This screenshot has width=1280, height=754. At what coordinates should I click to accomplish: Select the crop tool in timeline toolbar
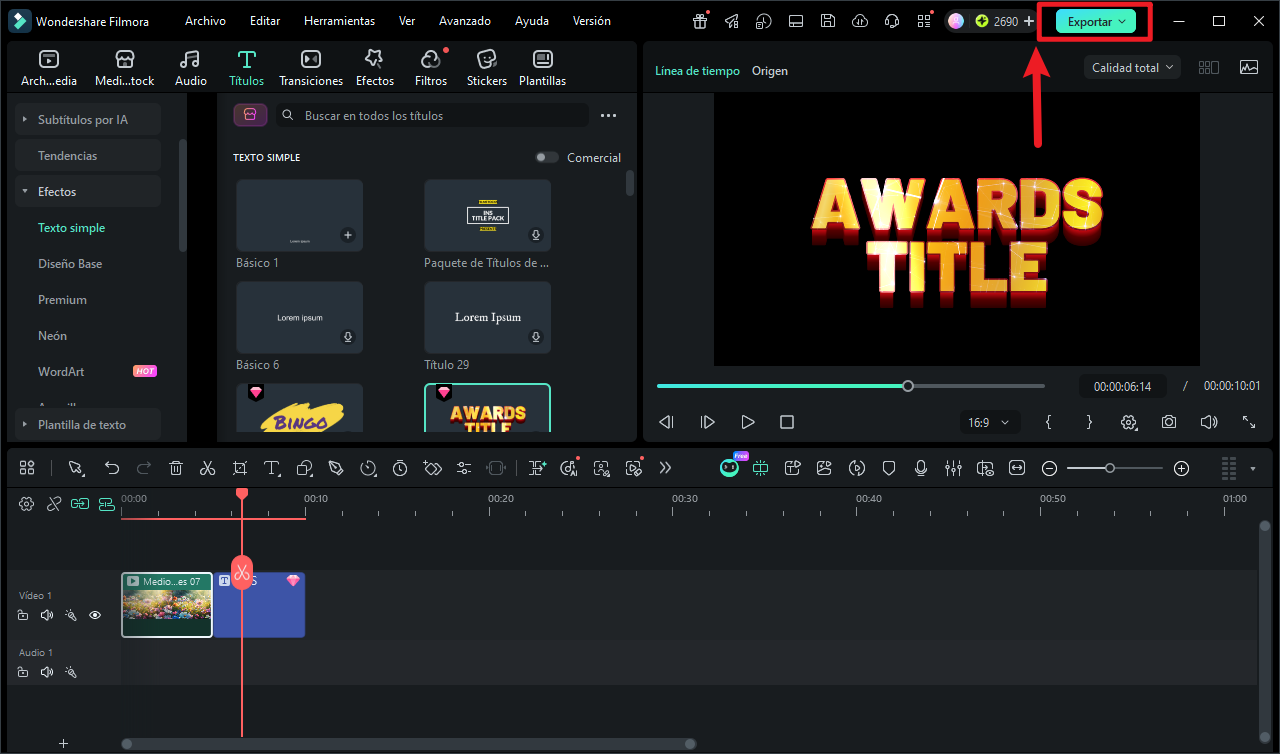pos(240,468)
